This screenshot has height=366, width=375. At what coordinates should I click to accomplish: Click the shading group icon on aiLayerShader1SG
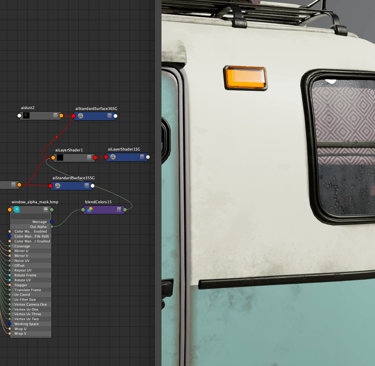(x=113, y=157)
